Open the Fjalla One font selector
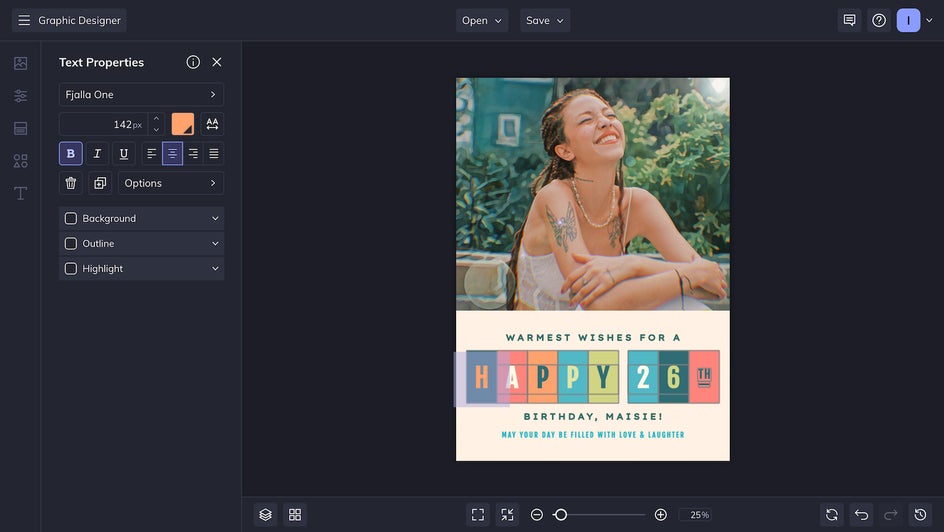Screen dimensions: 944x532 pos(141,94)
